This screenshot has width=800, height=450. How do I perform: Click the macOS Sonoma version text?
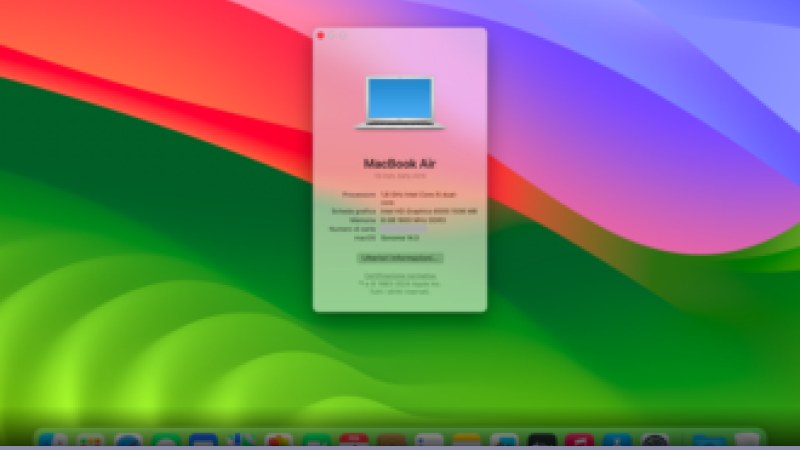(x=399, y=238)
